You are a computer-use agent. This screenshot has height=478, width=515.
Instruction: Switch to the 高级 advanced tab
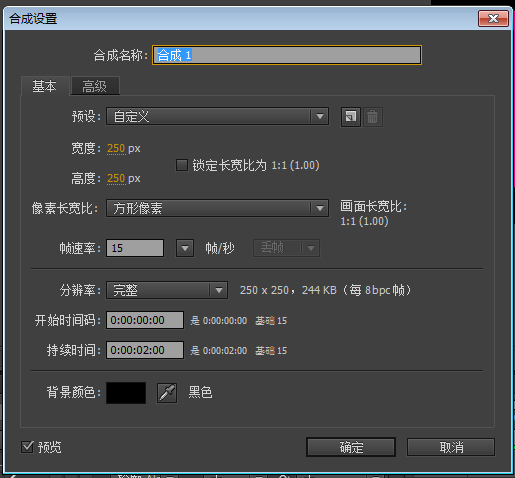coord(95,86)
